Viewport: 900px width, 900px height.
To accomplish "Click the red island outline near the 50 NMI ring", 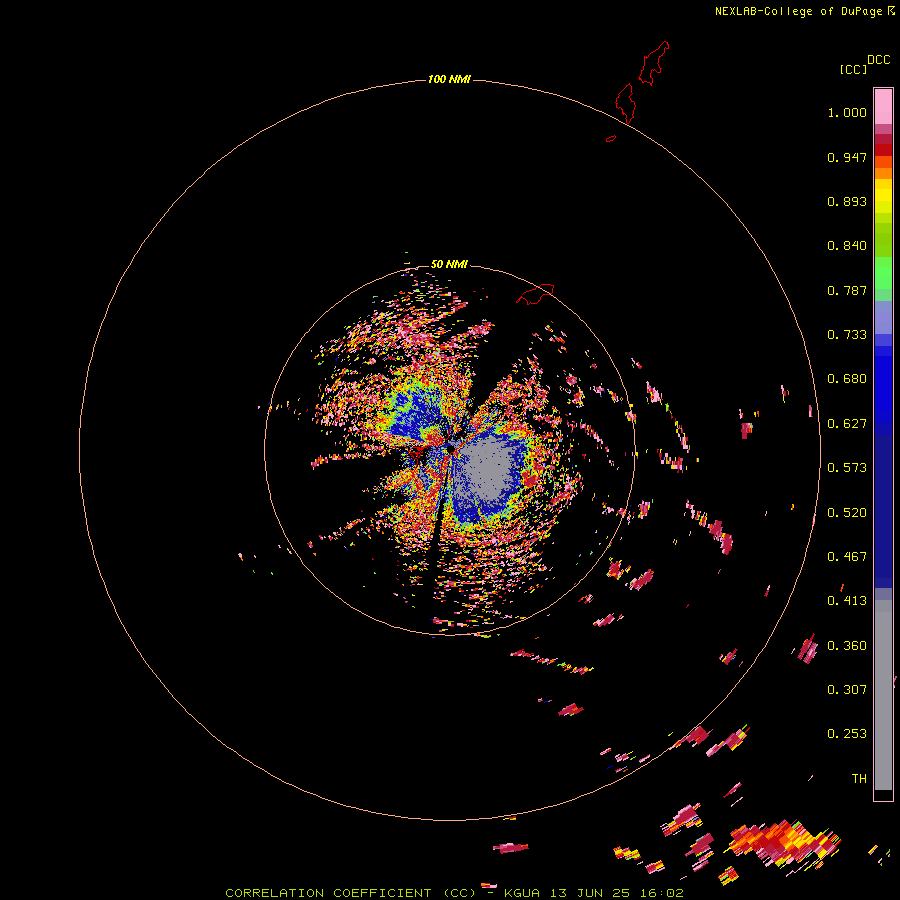I will (535, 294).
